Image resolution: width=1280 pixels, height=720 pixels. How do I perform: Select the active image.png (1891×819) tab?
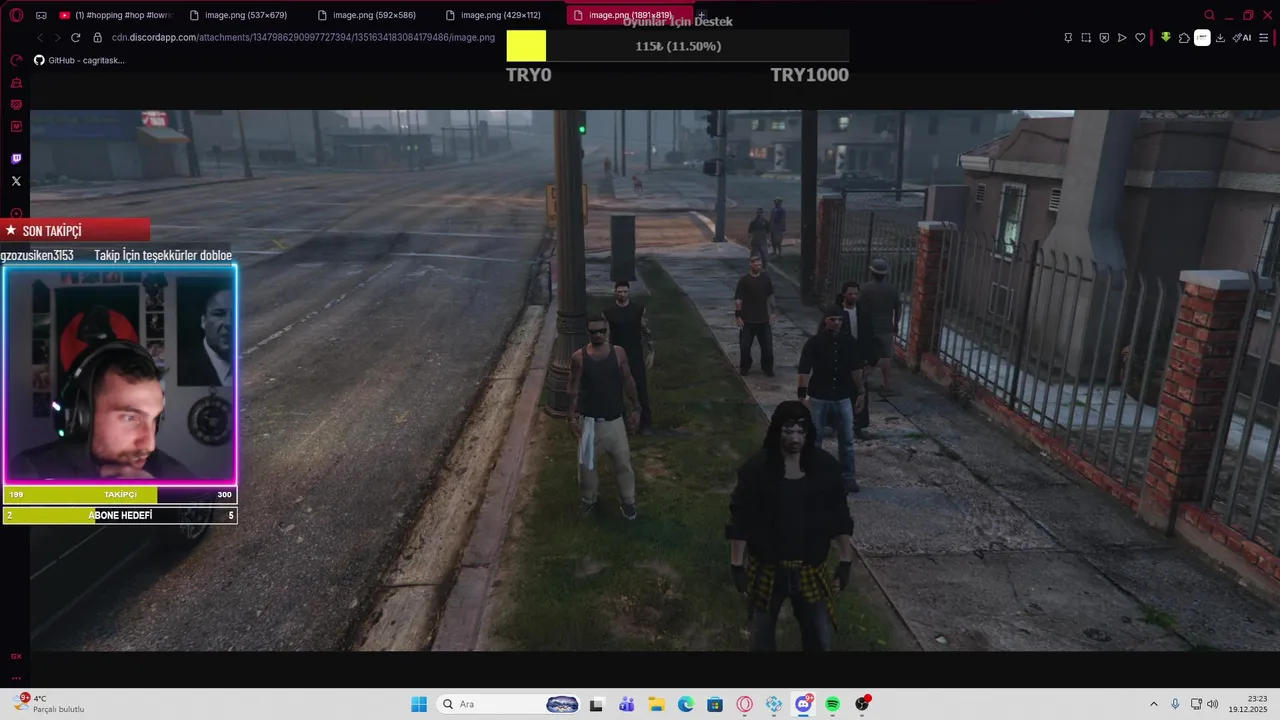pyautogui.click(x=630, y=15)
